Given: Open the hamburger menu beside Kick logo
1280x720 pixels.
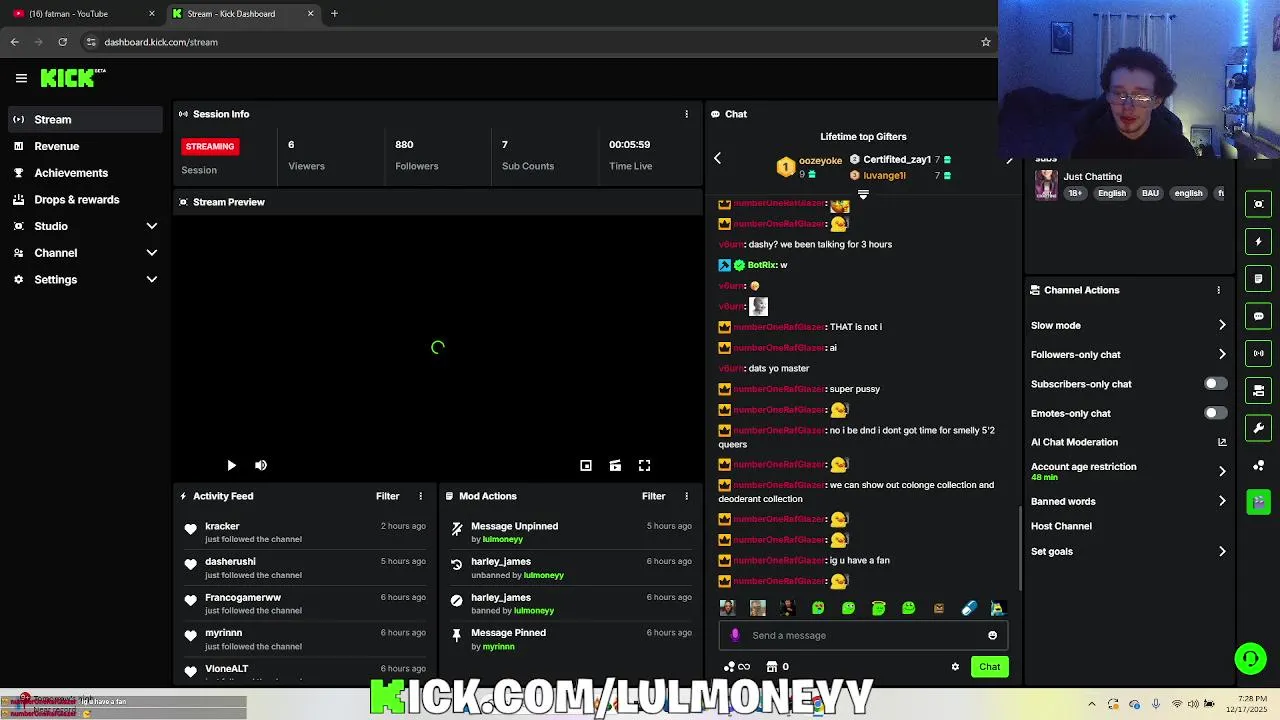Looking at the screenshot, I should (x=21, y=78).
